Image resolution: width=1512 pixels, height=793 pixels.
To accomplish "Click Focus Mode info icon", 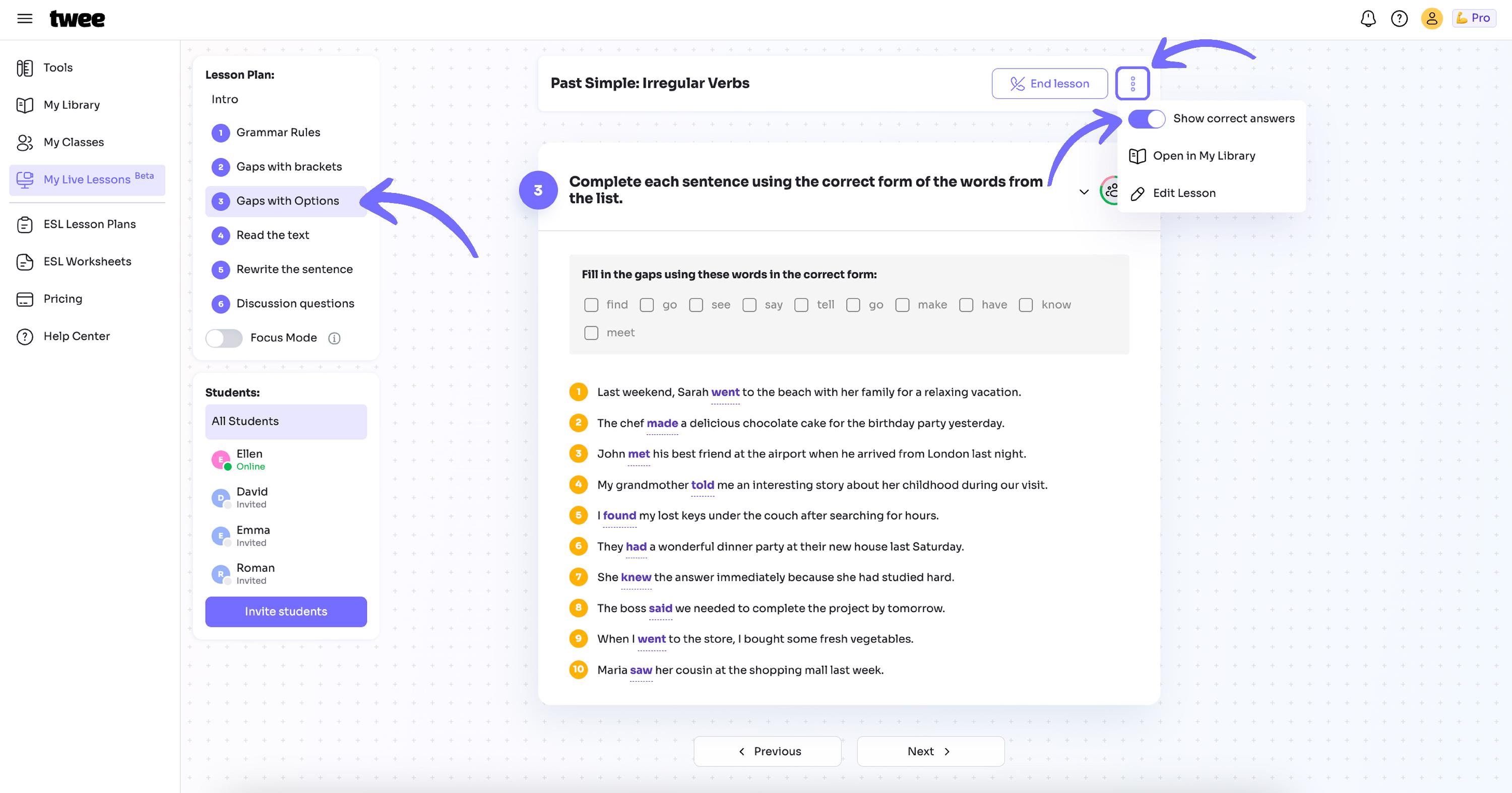I will point(334,339).
